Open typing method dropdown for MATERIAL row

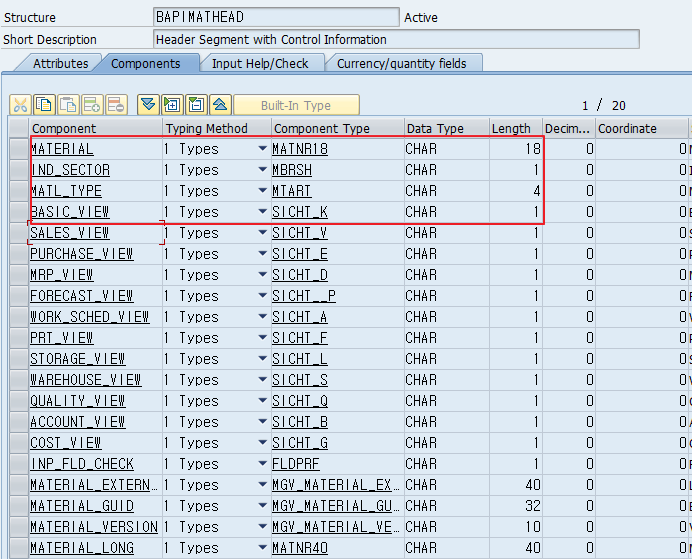coord(263,149)
